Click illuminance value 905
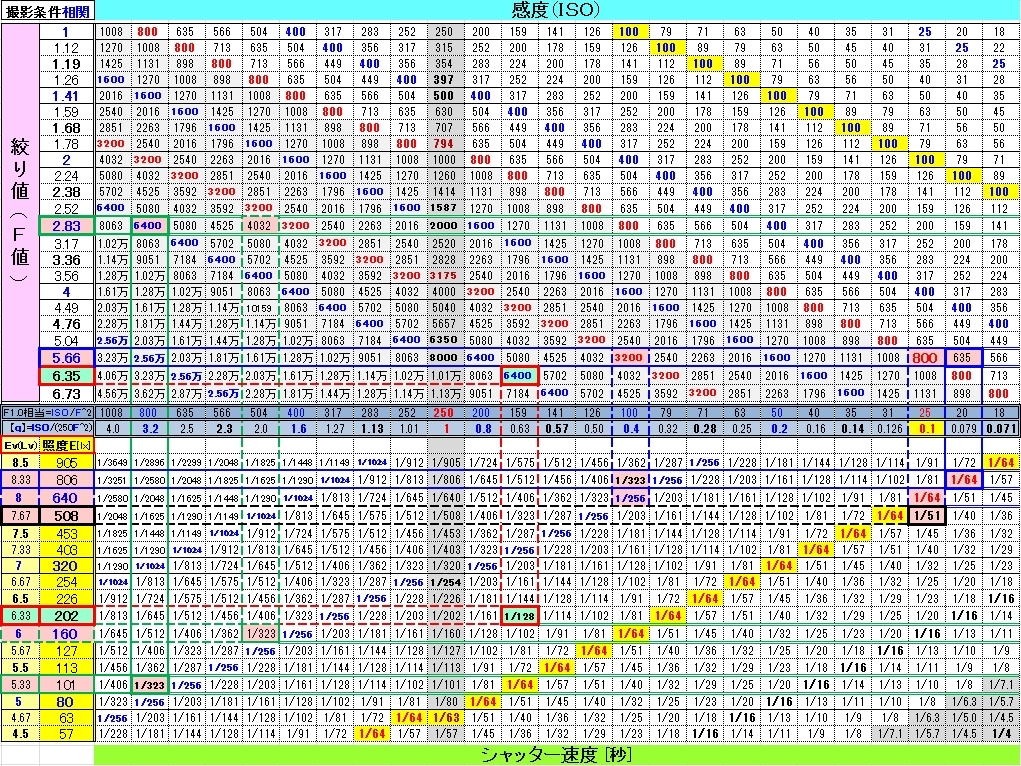Screen dimensions: 1021x766 [66, 463]
